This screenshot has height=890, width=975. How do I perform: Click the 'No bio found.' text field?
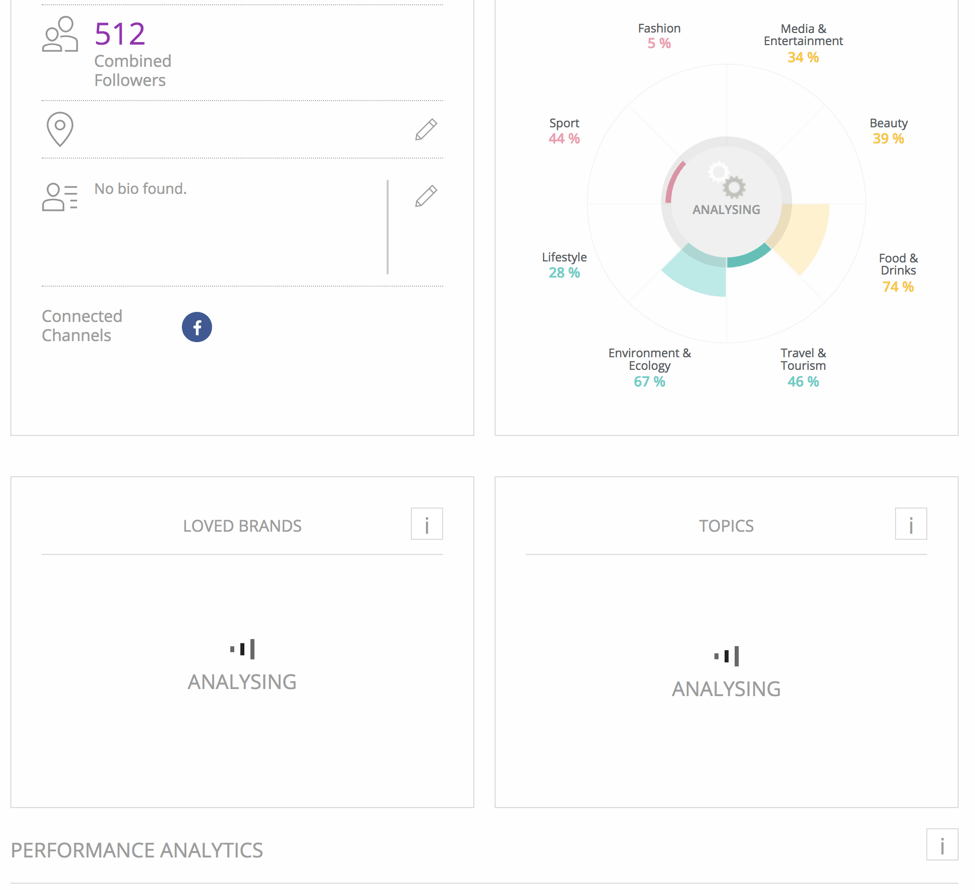(141, 189)
